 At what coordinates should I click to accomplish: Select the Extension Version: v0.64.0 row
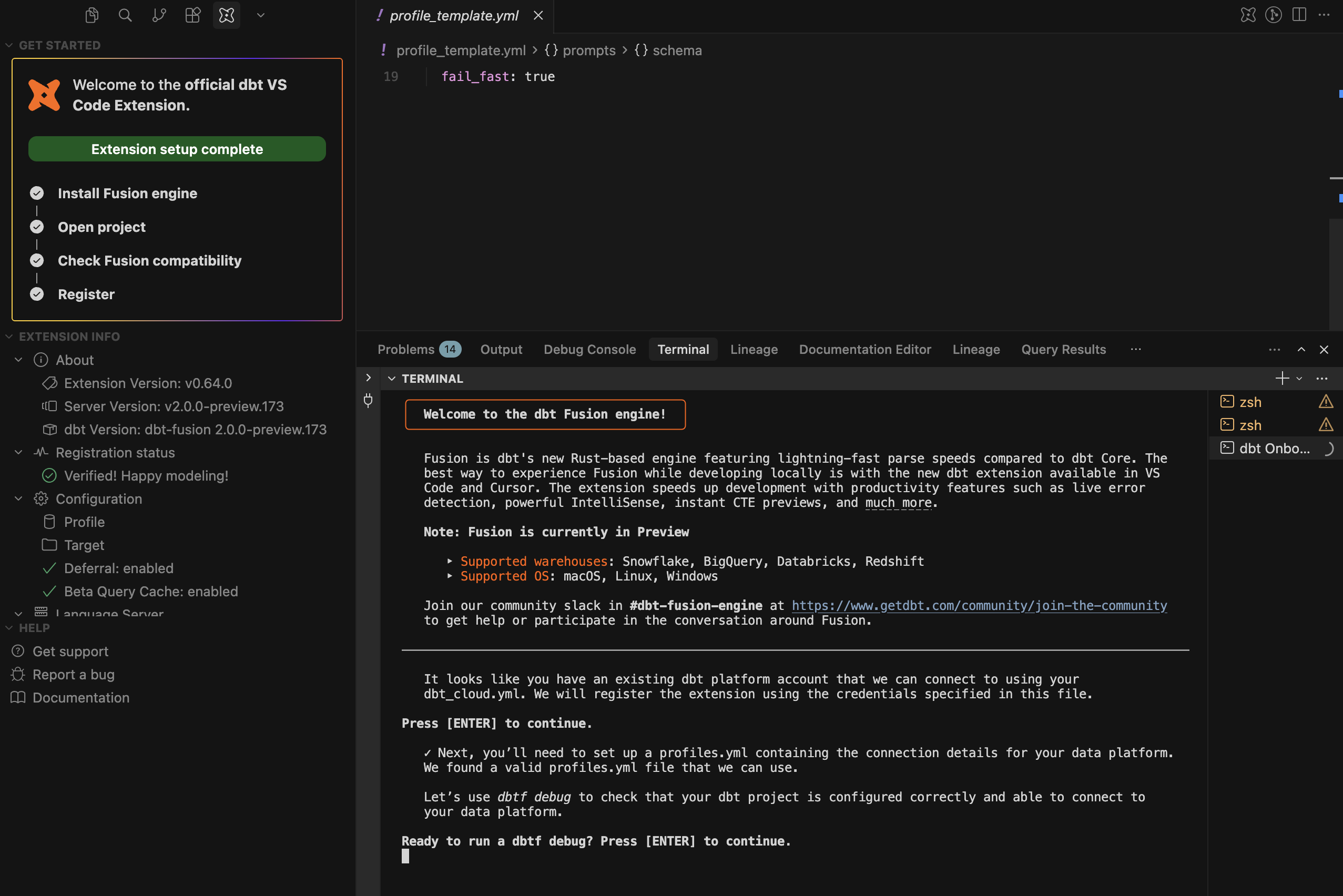point(177,383)
